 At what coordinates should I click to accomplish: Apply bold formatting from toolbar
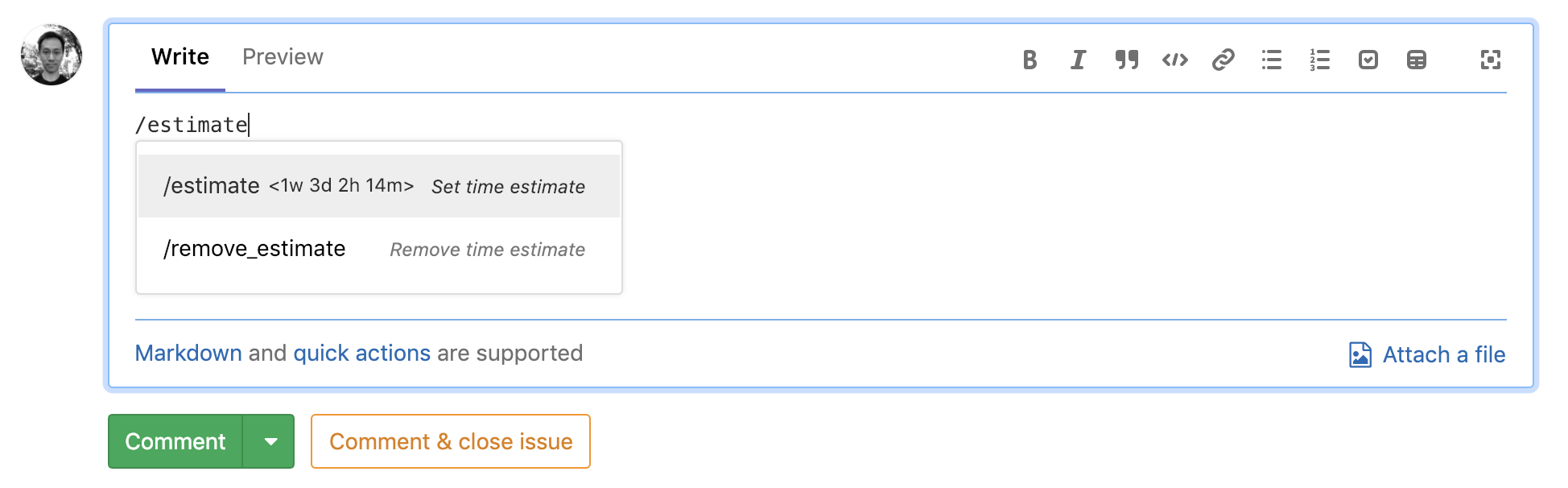tap(1030, 60)
